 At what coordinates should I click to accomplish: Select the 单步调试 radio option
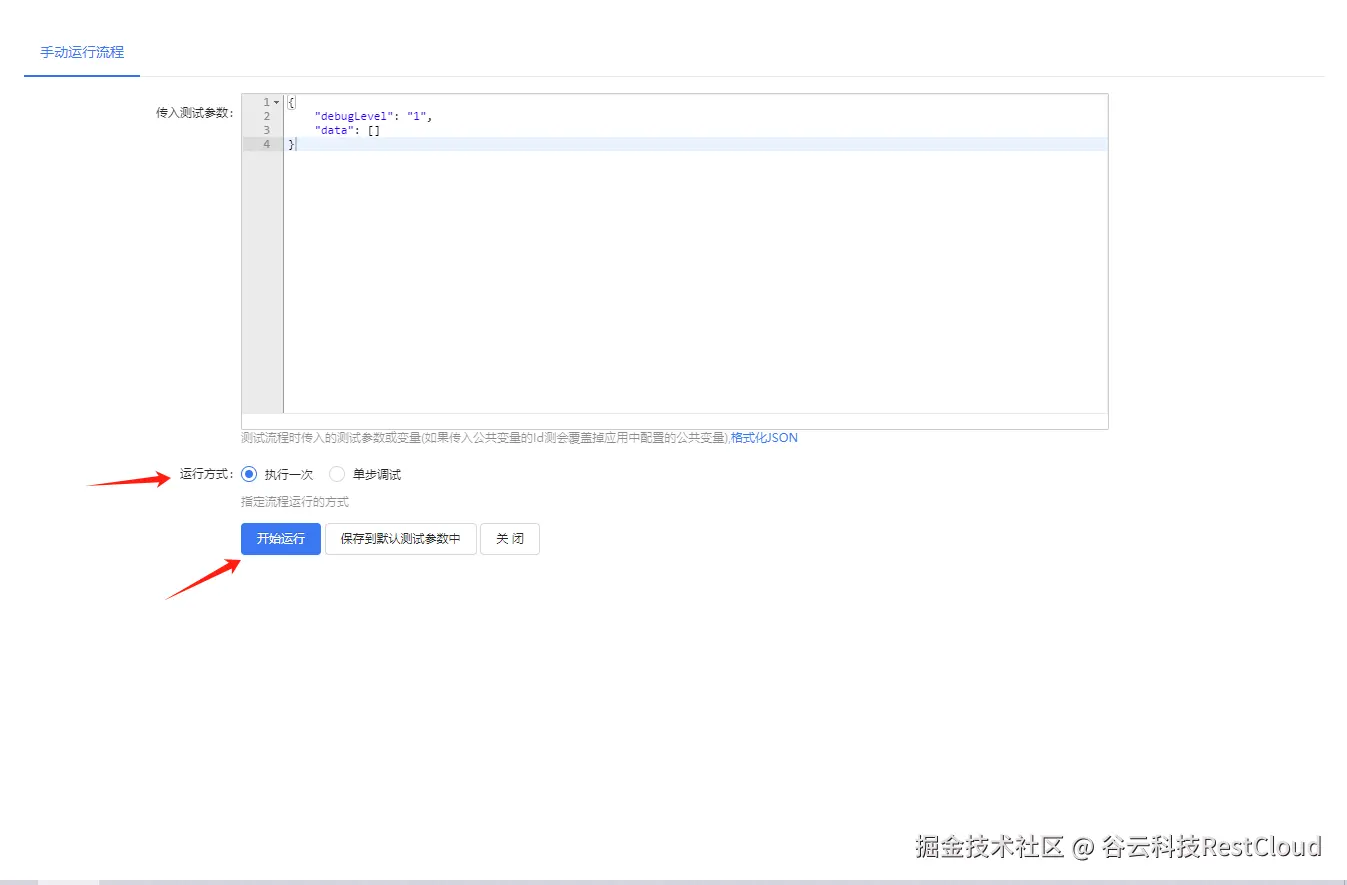point(338,475)
